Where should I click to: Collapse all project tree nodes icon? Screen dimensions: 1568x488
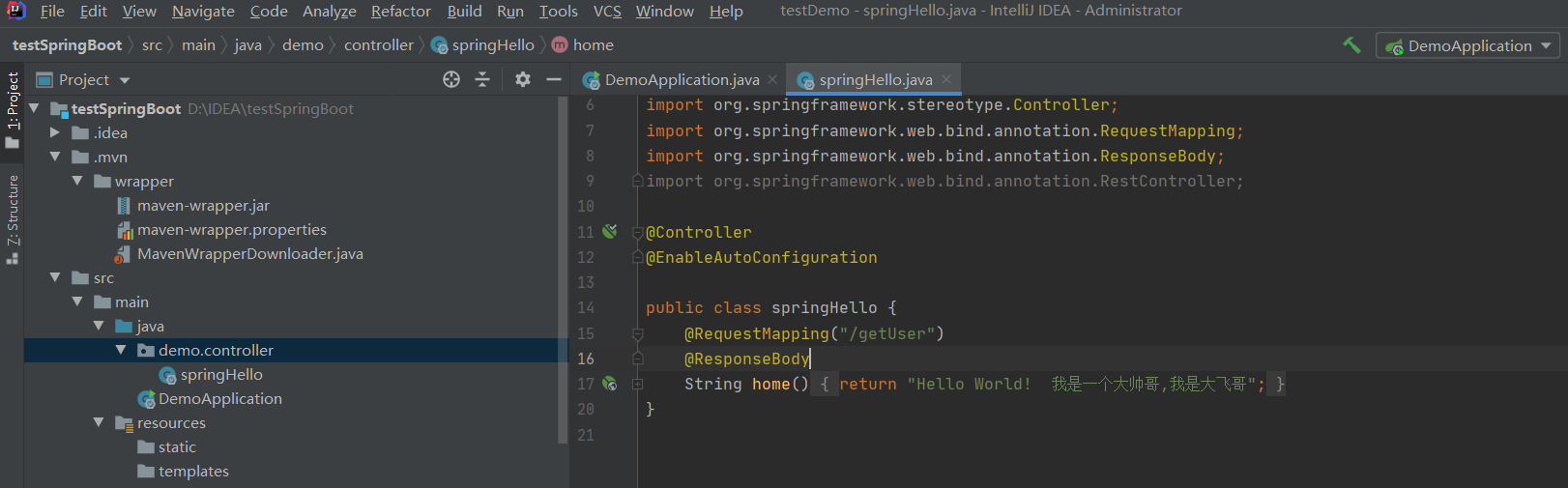coord(482,79)
